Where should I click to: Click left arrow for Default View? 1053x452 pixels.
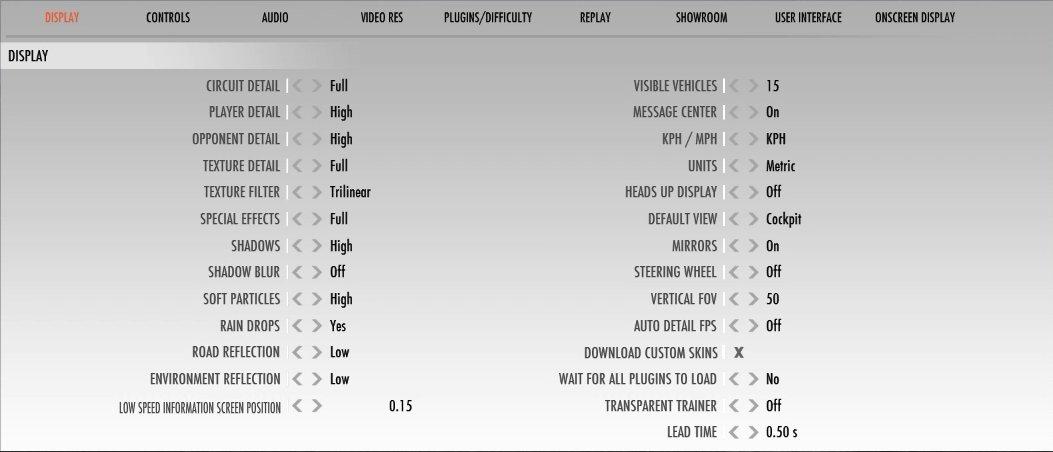tap(734, 219)
